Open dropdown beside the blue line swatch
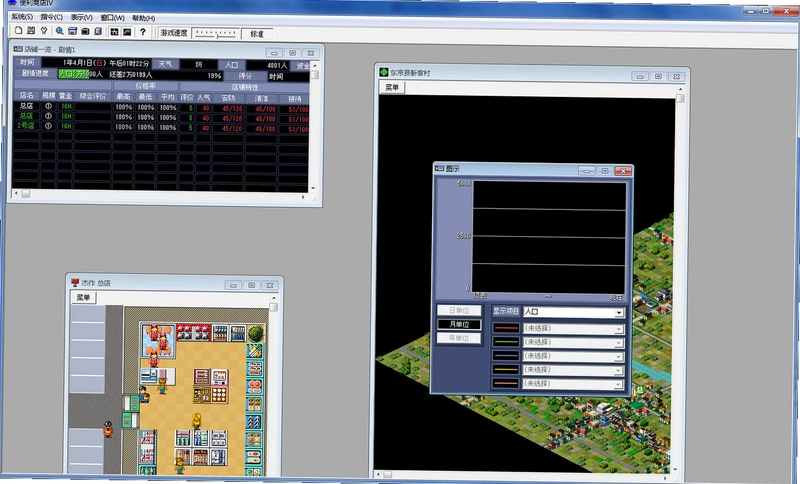This screenshot has height=484, width=800. pyautogui.click(x=573, y=356)
